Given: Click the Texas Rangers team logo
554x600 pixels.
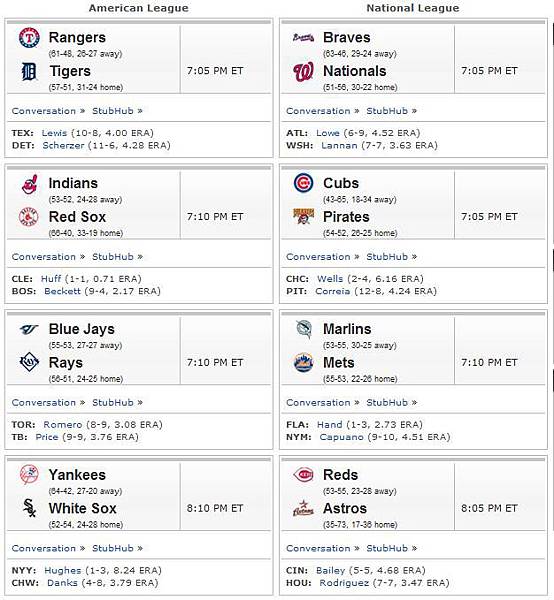Looking at the screenshot, I should [29, 38].
